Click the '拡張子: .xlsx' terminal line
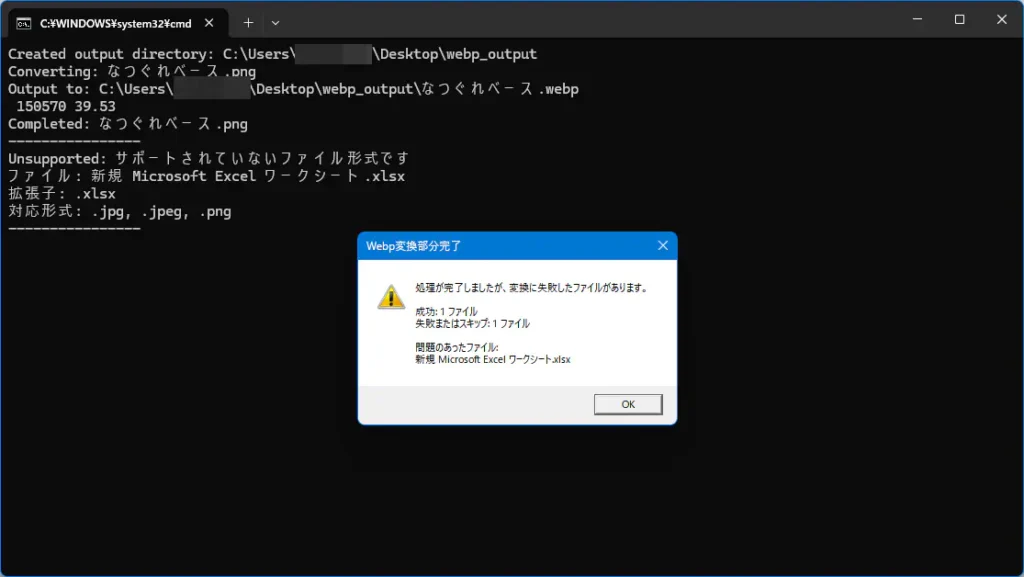This screenshot has height=577, width=1024. coord(62,194)
